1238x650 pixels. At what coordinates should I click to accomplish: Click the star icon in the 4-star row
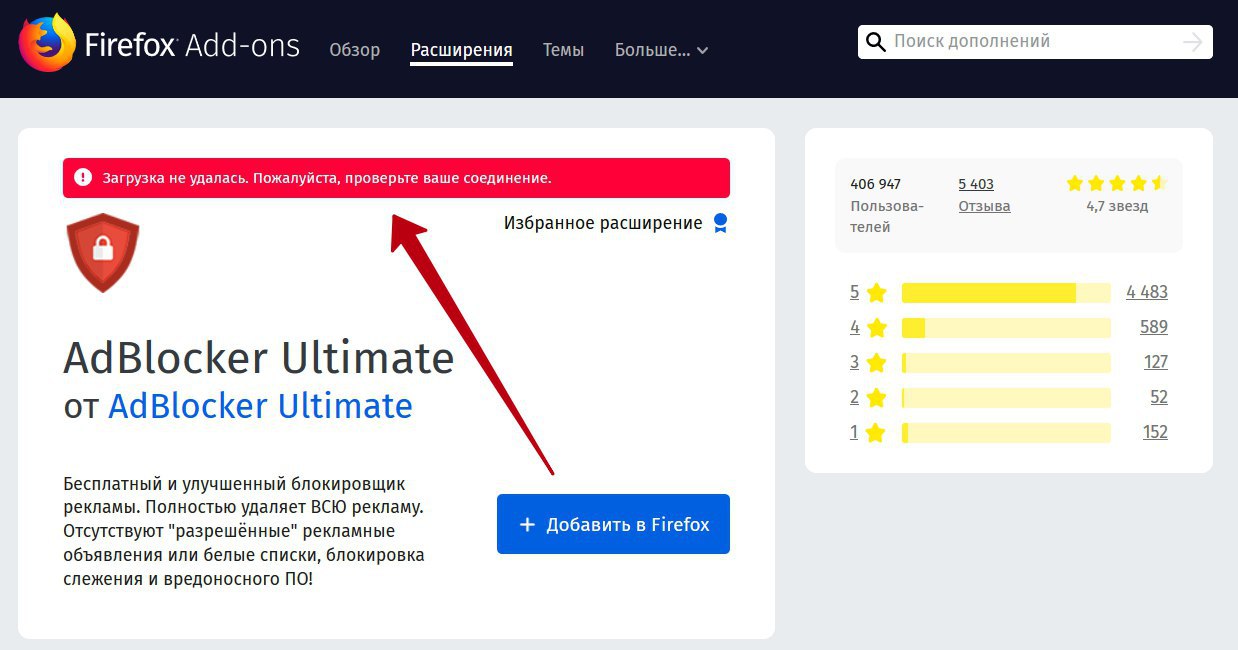click(x=877, y=328)
